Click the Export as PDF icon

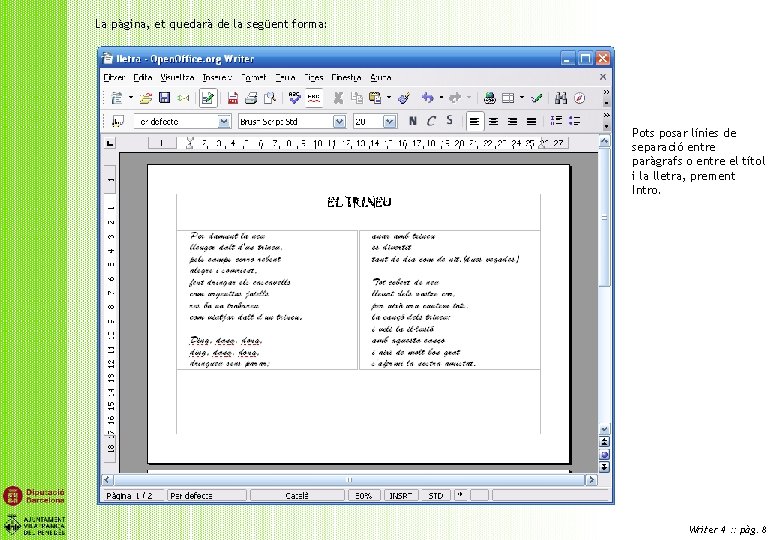click(232, 98)
